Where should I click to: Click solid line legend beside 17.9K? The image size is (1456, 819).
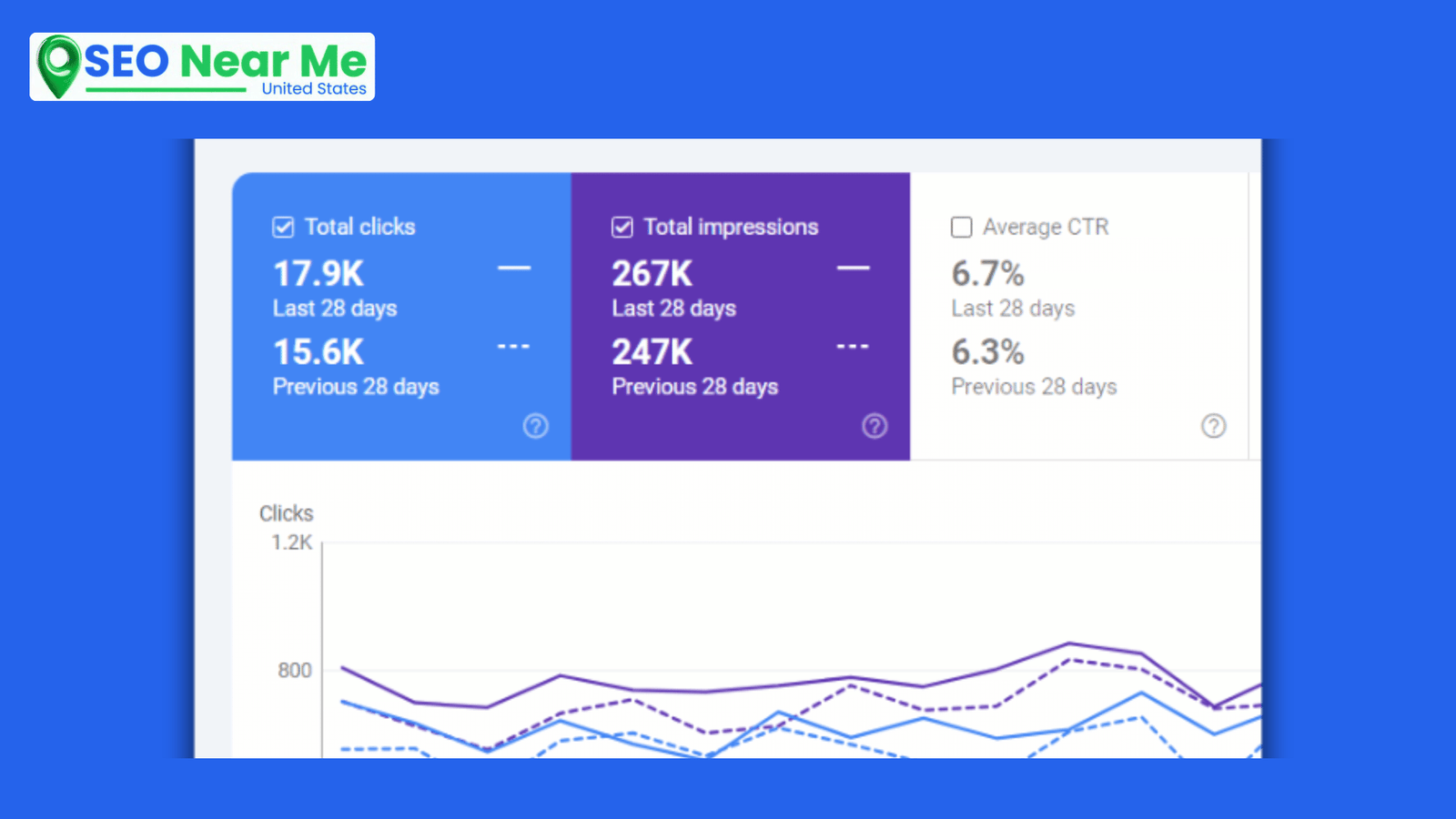514,268
